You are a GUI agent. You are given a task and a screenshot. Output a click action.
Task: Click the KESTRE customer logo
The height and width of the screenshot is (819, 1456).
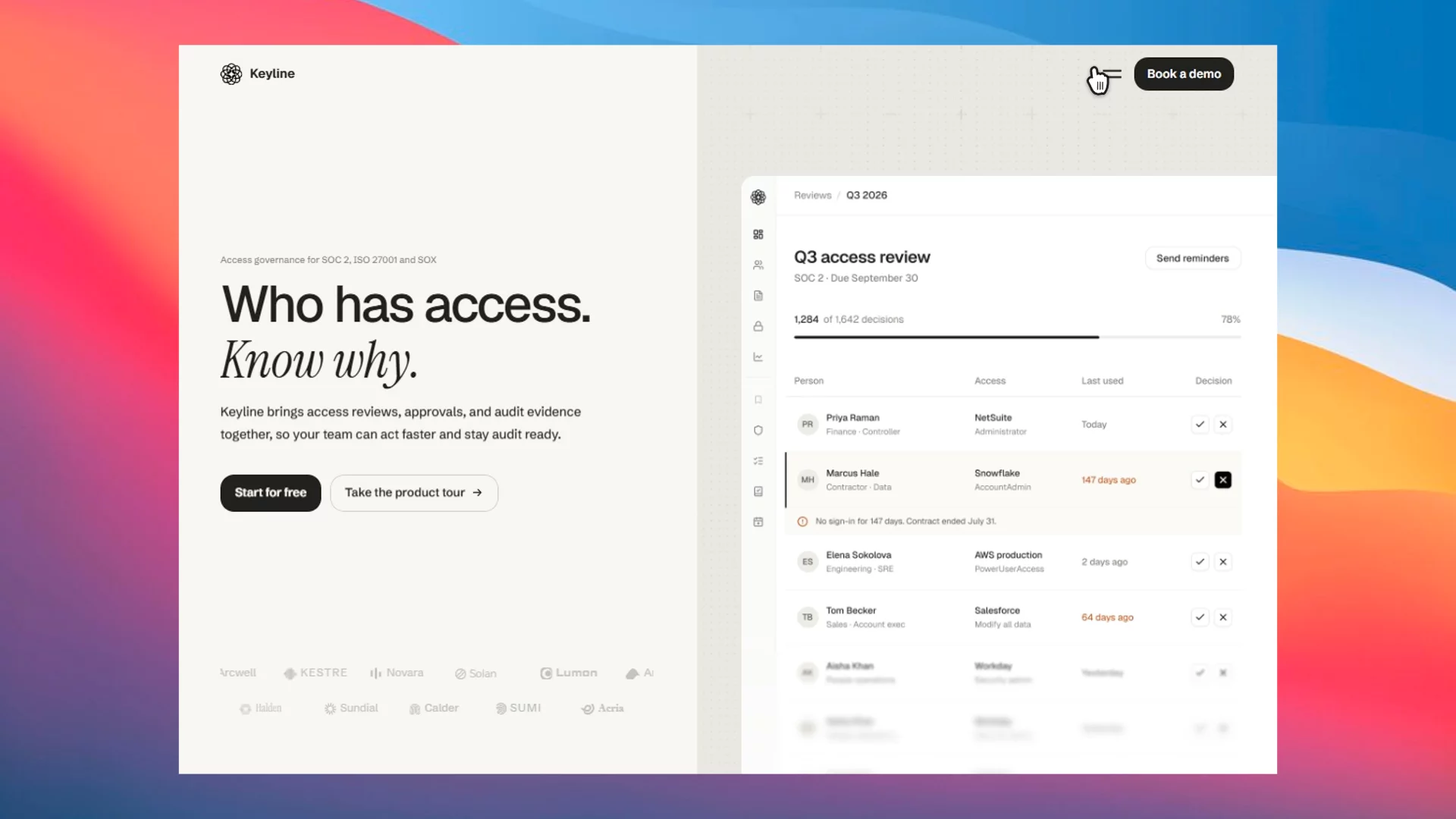point(315,673)
